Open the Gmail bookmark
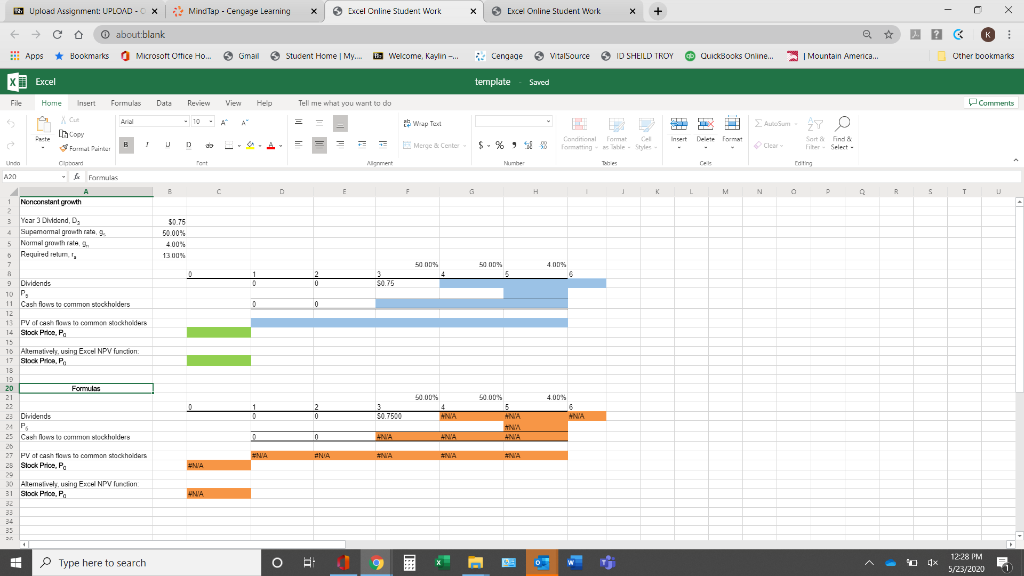Screen dimensions: 1024x576 (242, 56)
